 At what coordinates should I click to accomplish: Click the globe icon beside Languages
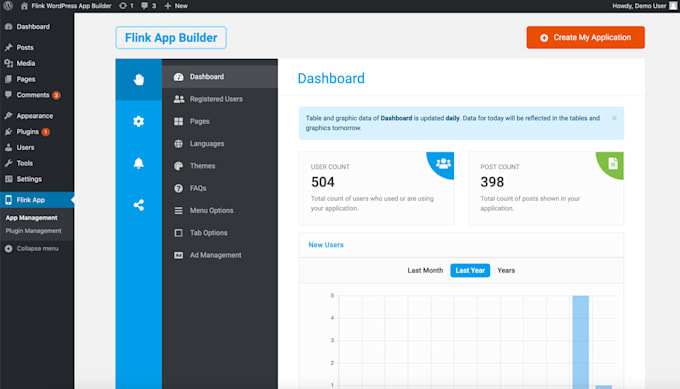178,144
